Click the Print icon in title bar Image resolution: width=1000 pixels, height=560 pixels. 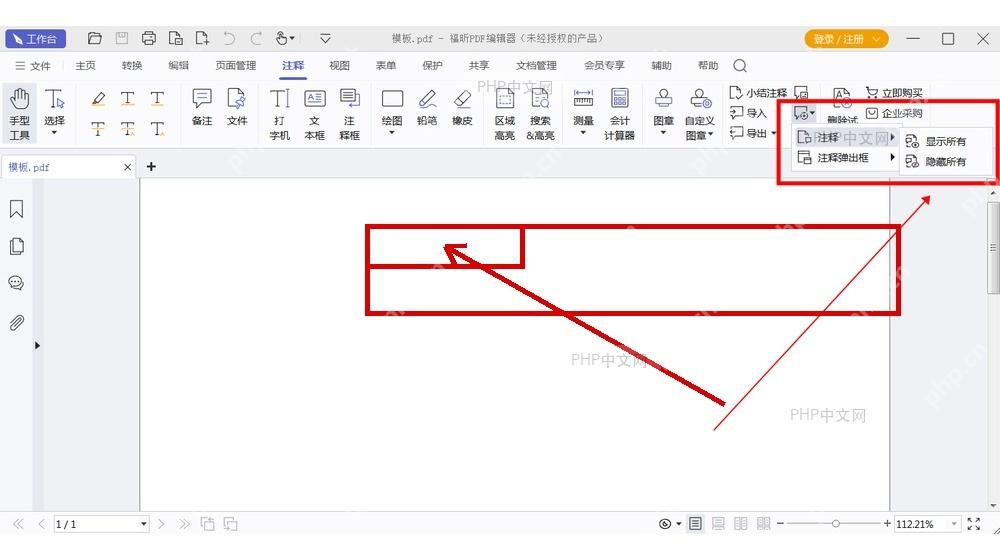(149, 38)
